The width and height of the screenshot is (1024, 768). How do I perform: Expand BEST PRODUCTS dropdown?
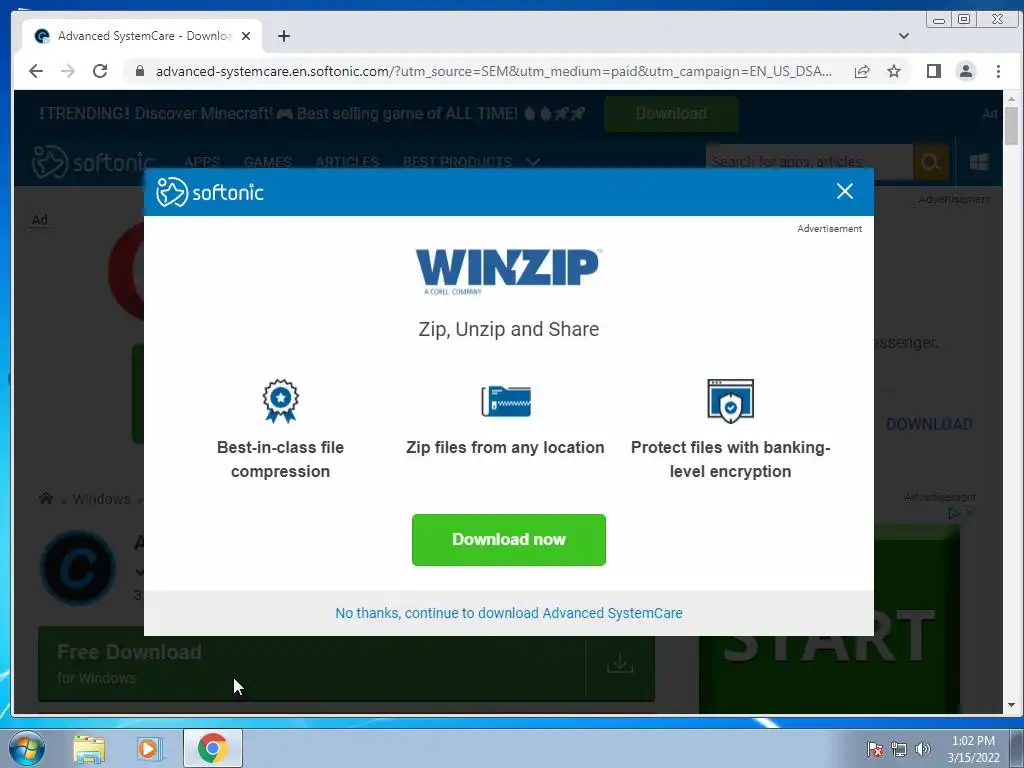pyautogui.click(x=471, y=162)
